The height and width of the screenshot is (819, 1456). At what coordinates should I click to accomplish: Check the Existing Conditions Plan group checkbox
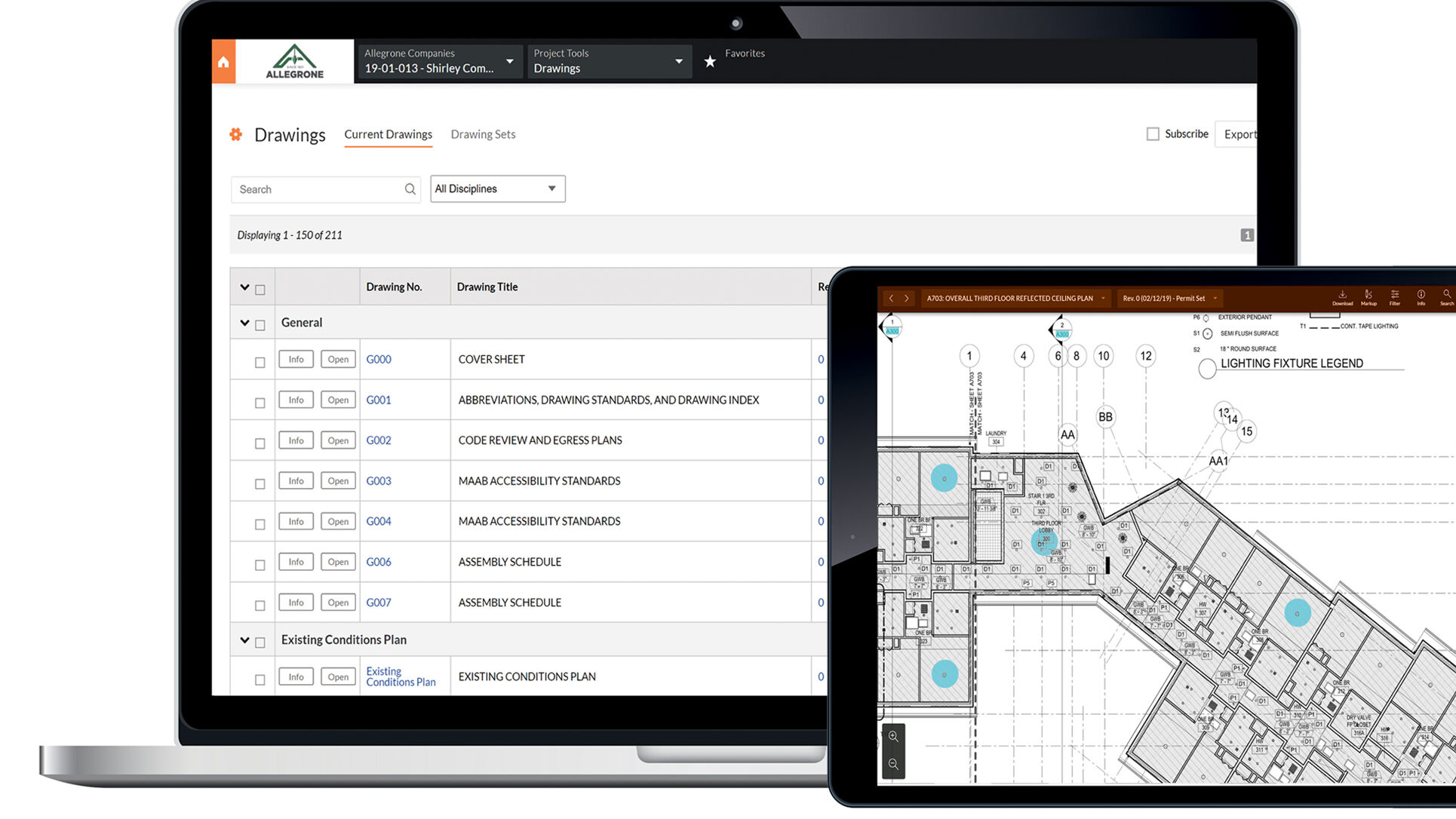pos(260,643)
